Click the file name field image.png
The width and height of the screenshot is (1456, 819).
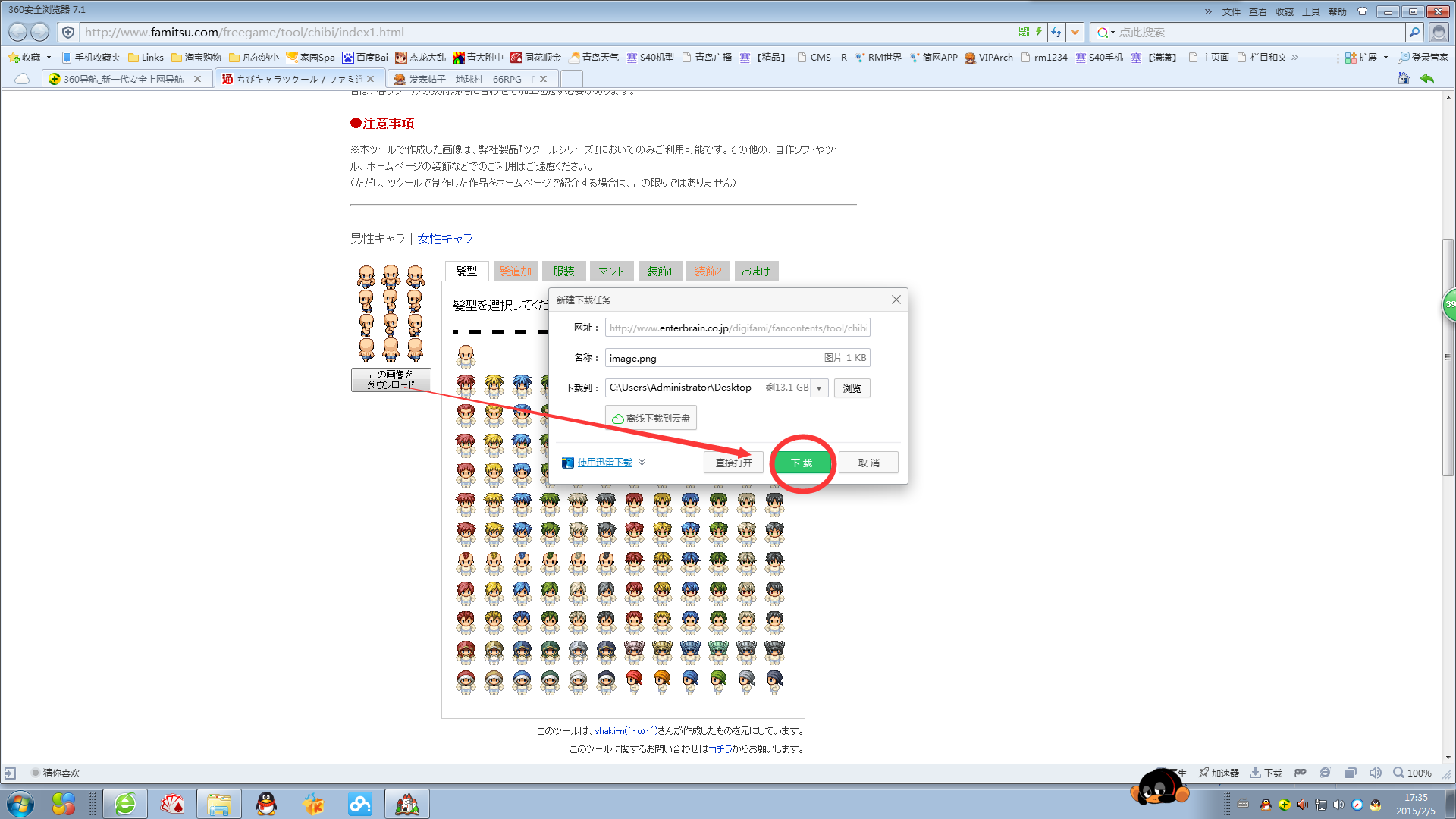pos(737,358)
